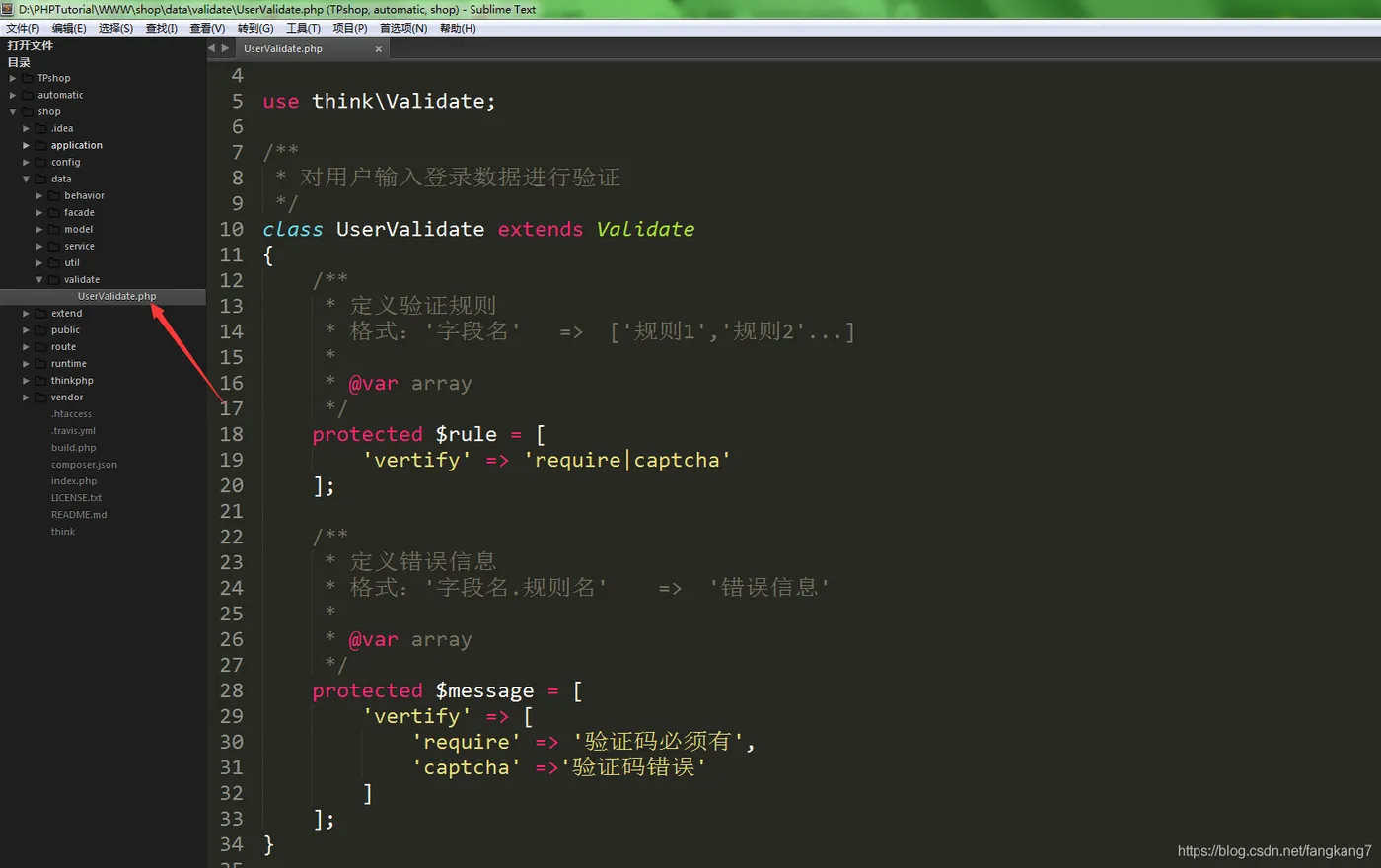The height and width of the screenshot is (868, 1381).
Task: Click the class name UserValidate in code
Action: coord(410,229)
